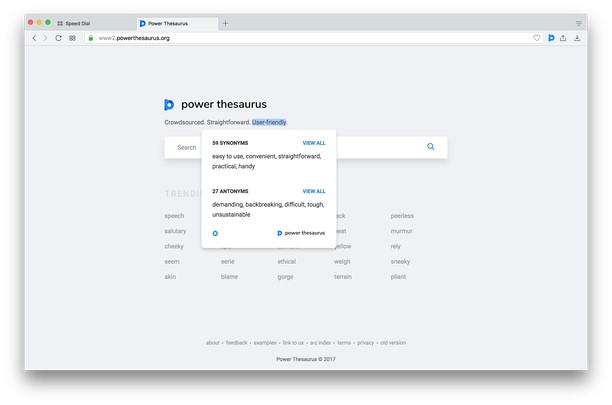
Task: Open the 'a-z index' footer link
Action: 321,343
